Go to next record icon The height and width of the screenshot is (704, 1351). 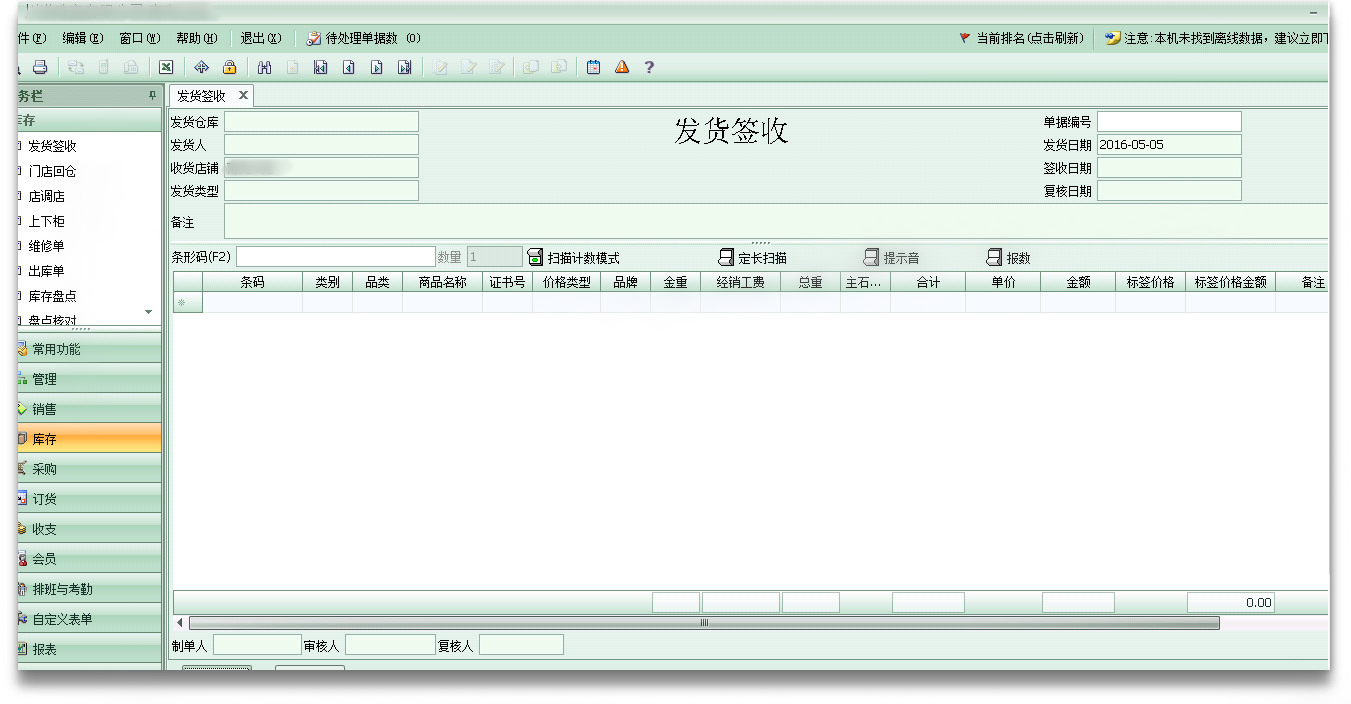(376, 67)
